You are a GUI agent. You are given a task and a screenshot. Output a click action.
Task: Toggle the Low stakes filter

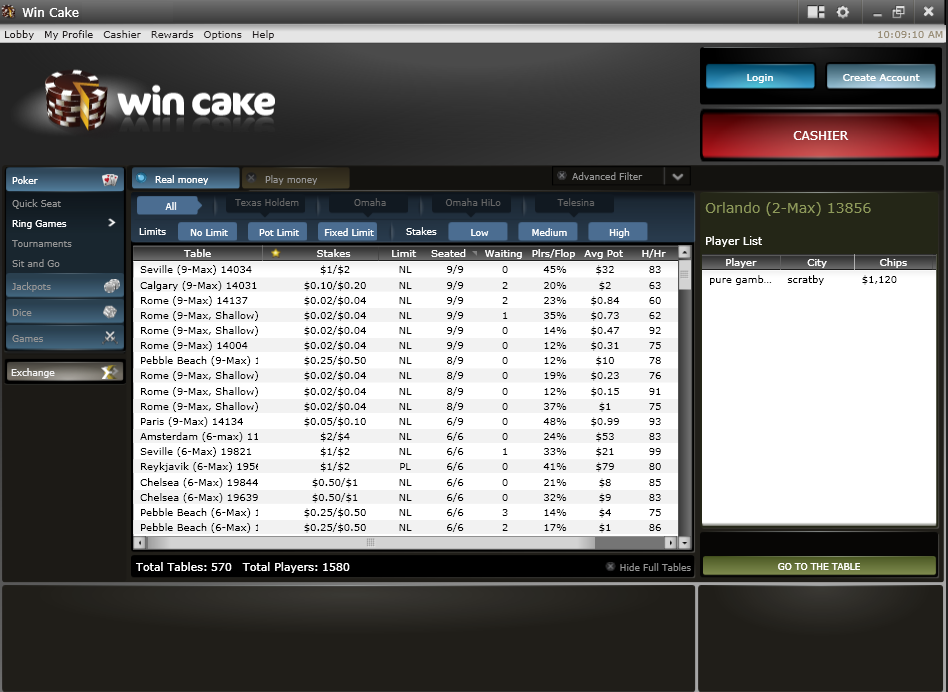(x=479, y=232)
